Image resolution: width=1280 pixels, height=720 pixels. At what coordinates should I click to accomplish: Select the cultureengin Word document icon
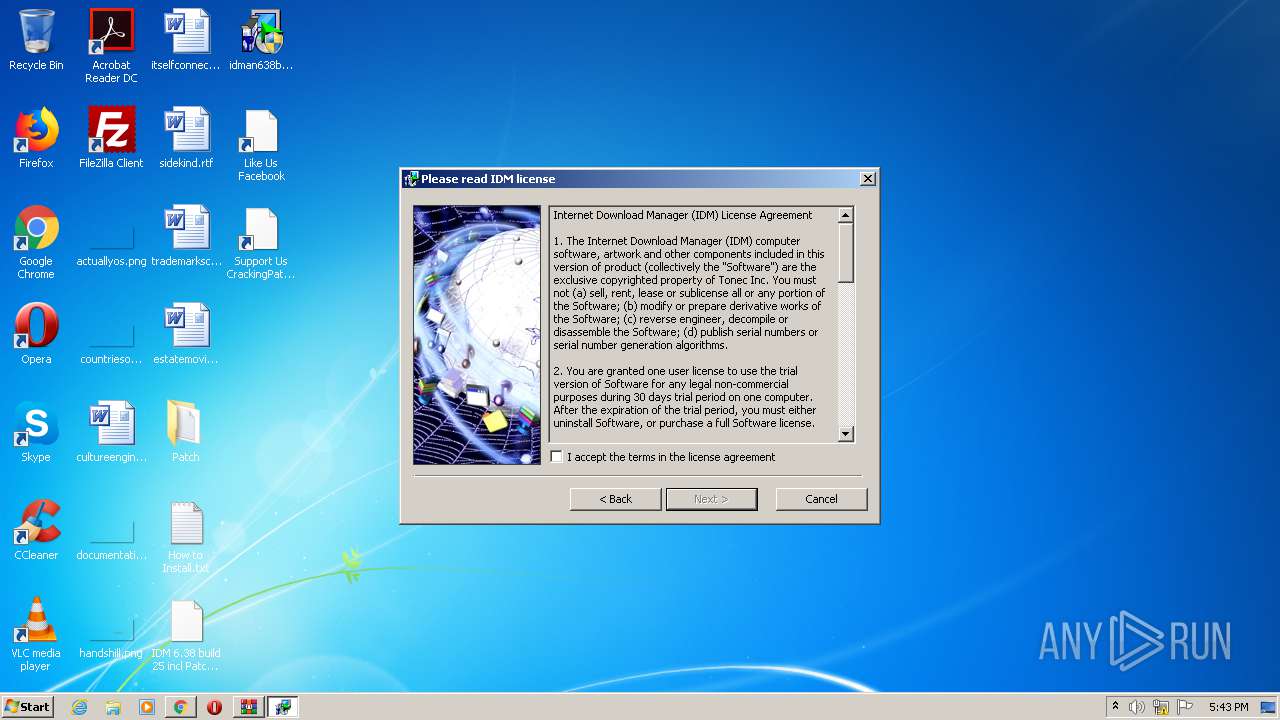pos(111,433)
